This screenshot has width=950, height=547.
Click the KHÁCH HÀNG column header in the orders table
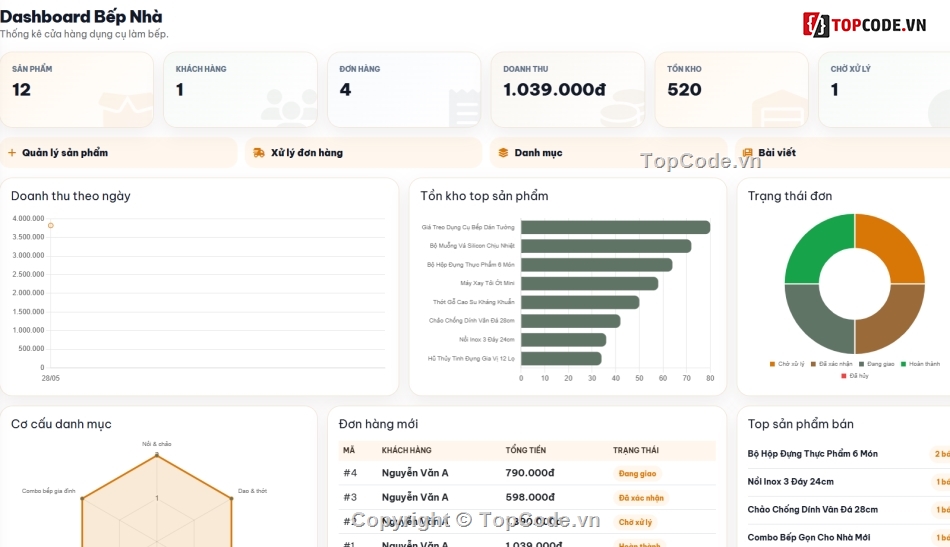(407, 450)
